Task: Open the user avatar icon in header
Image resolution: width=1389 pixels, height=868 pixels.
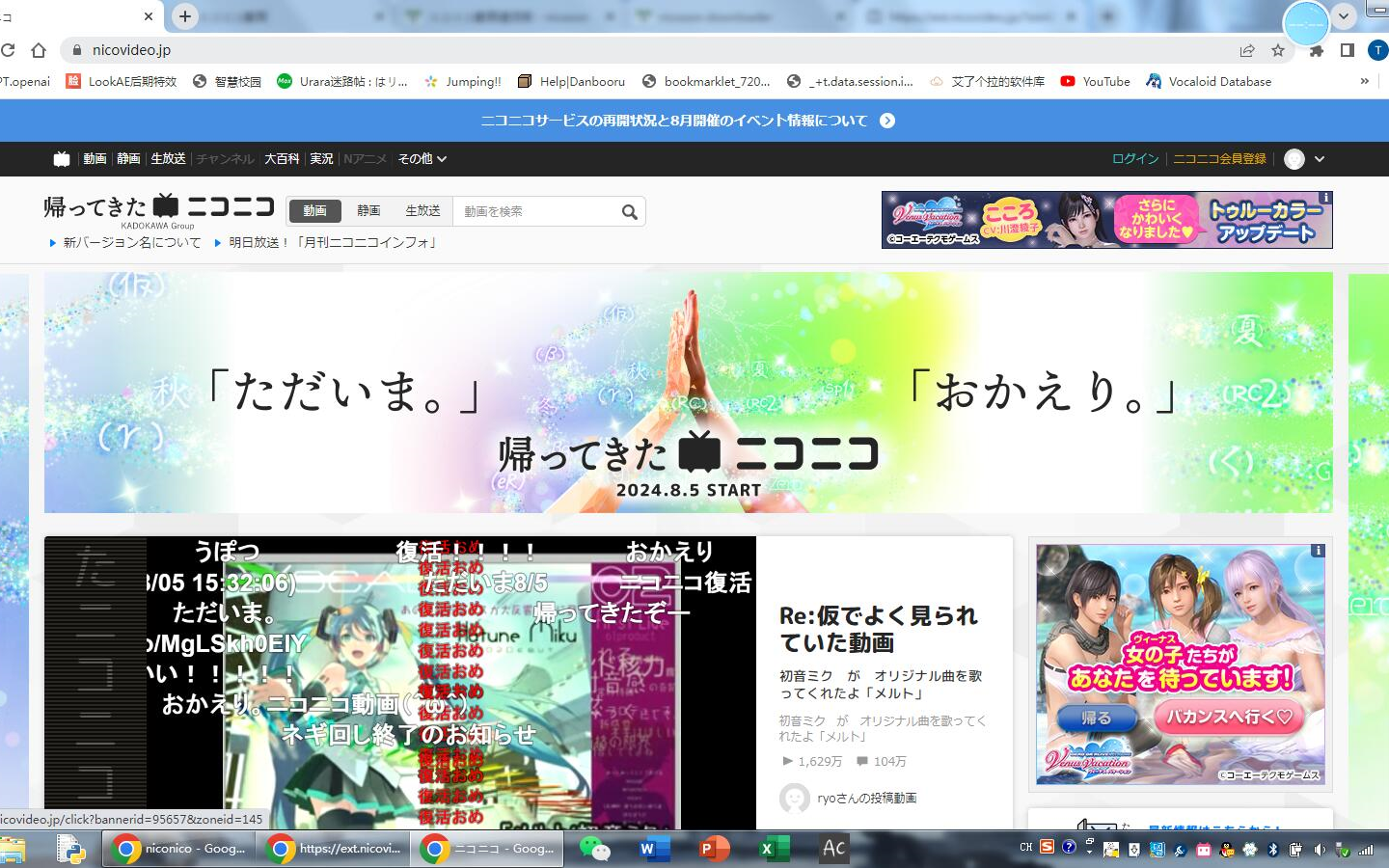Action: click(1294, 159)
